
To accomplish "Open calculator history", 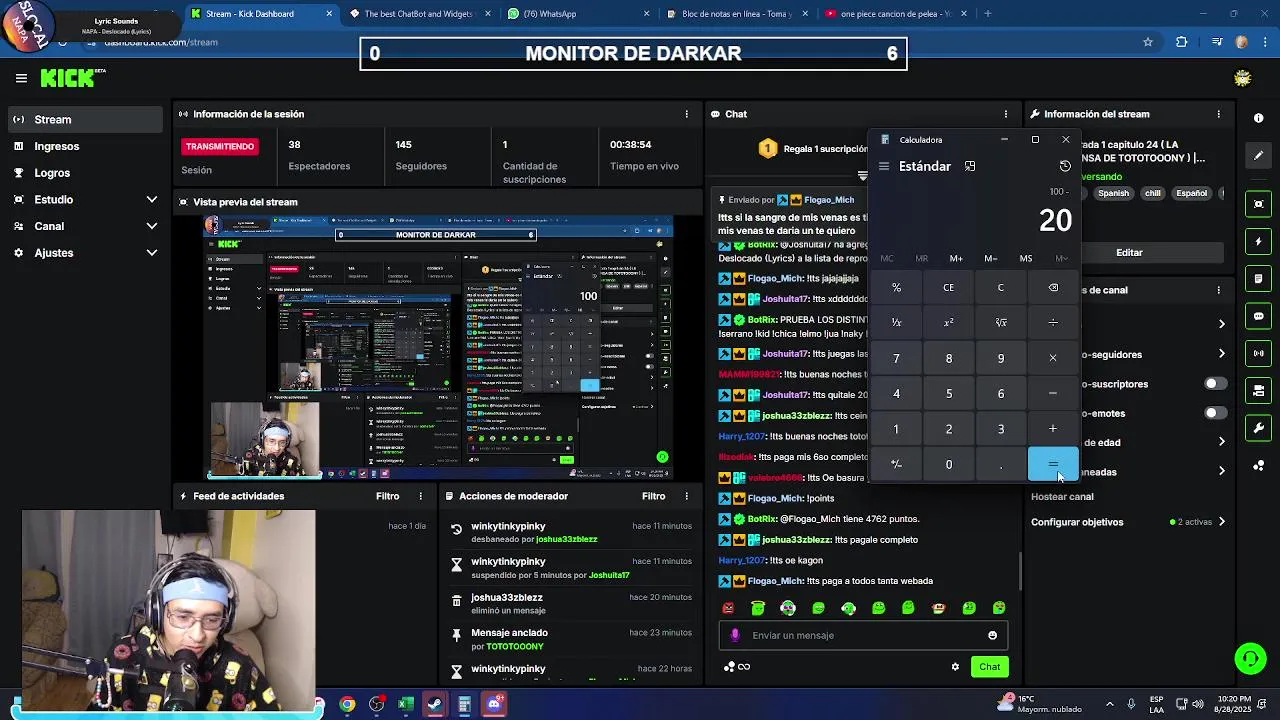I will [1065, 166].
